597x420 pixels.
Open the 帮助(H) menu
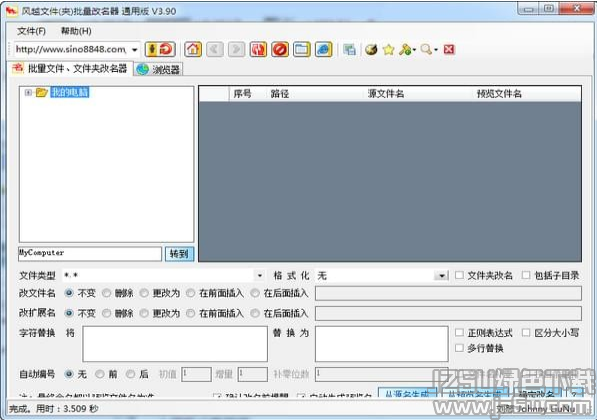click(76, 31)
